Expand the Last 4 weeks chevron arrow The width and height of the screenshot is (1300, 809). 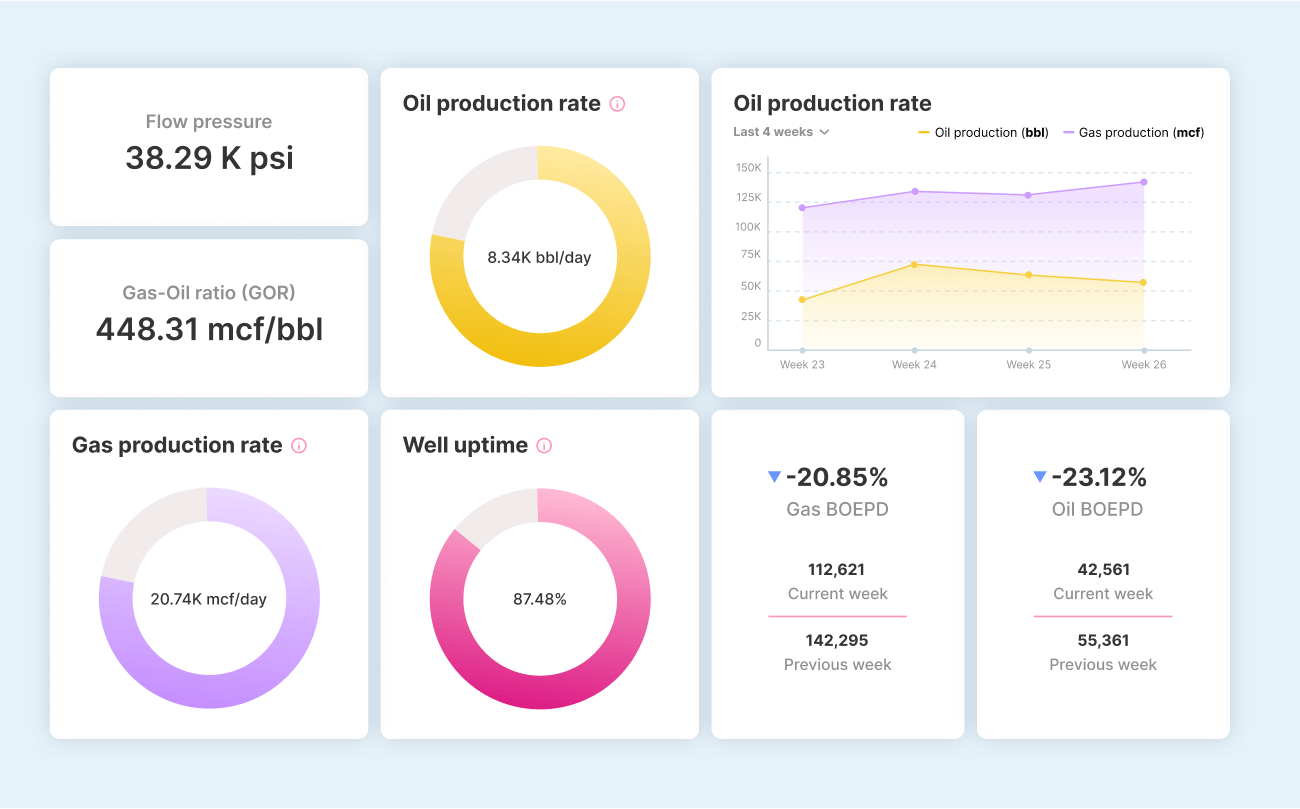point(825,131)
